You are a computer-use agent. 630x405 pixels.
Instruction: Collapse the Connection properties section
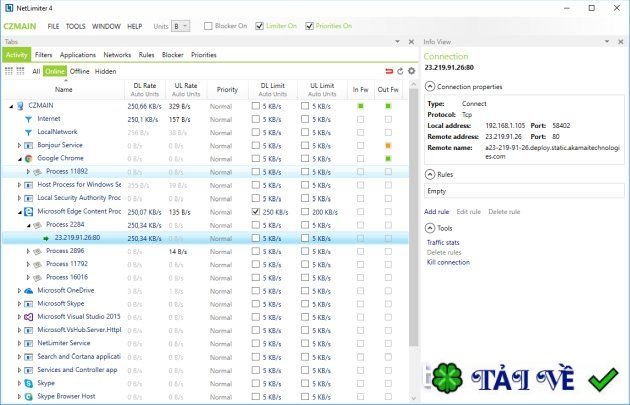(429, 89)
